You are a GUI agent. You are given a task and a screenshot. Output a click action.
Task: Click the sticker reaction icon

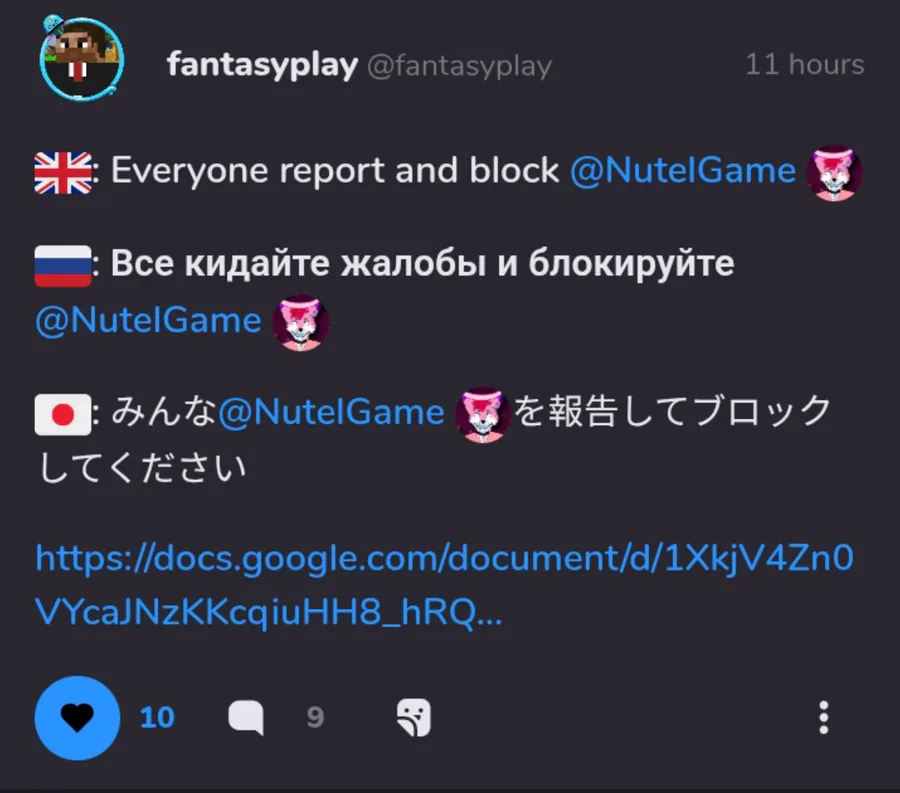(413, 717)
